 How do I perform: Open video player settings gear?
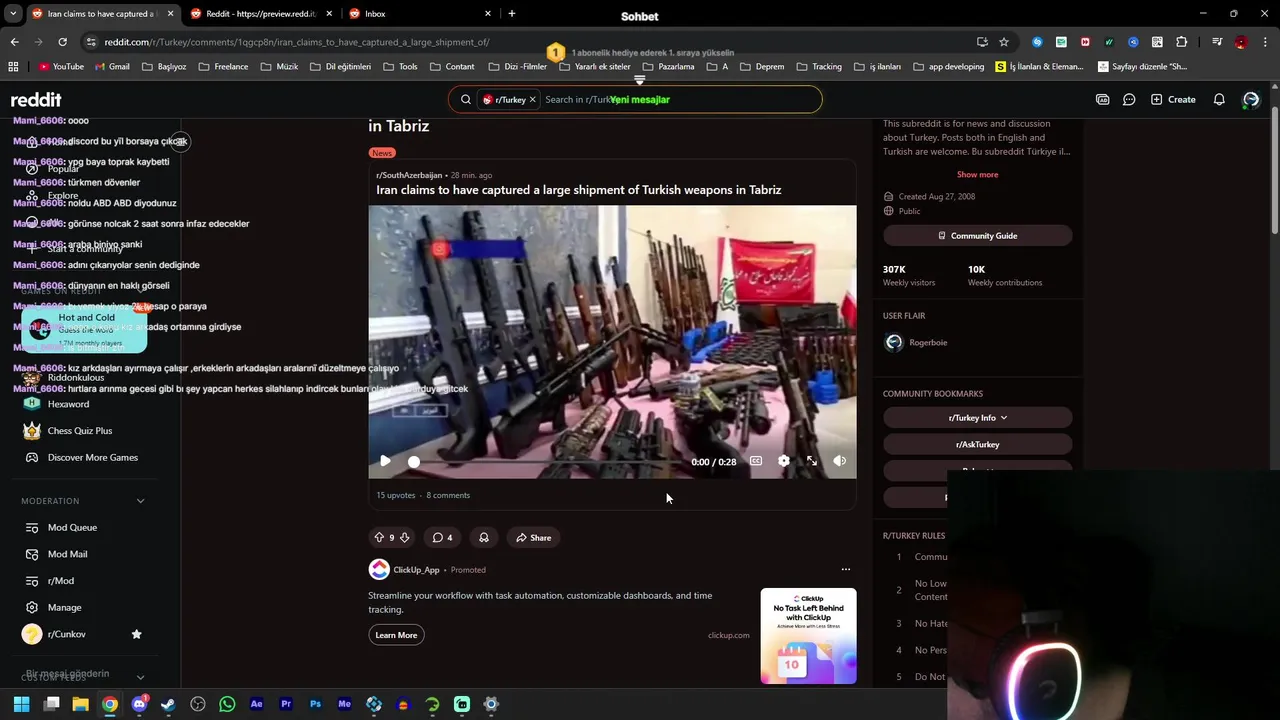[784, 461]
